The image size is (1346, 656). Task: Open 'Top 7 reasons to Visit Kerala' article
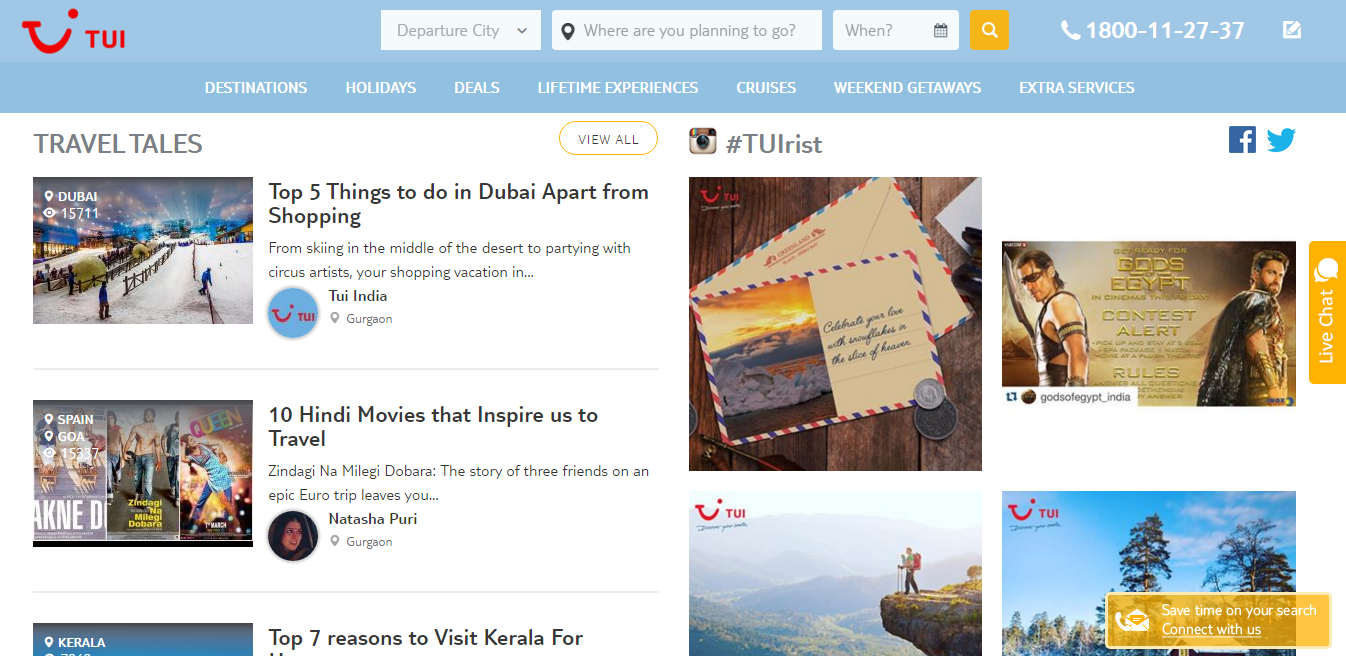click(x=426, y=640)
